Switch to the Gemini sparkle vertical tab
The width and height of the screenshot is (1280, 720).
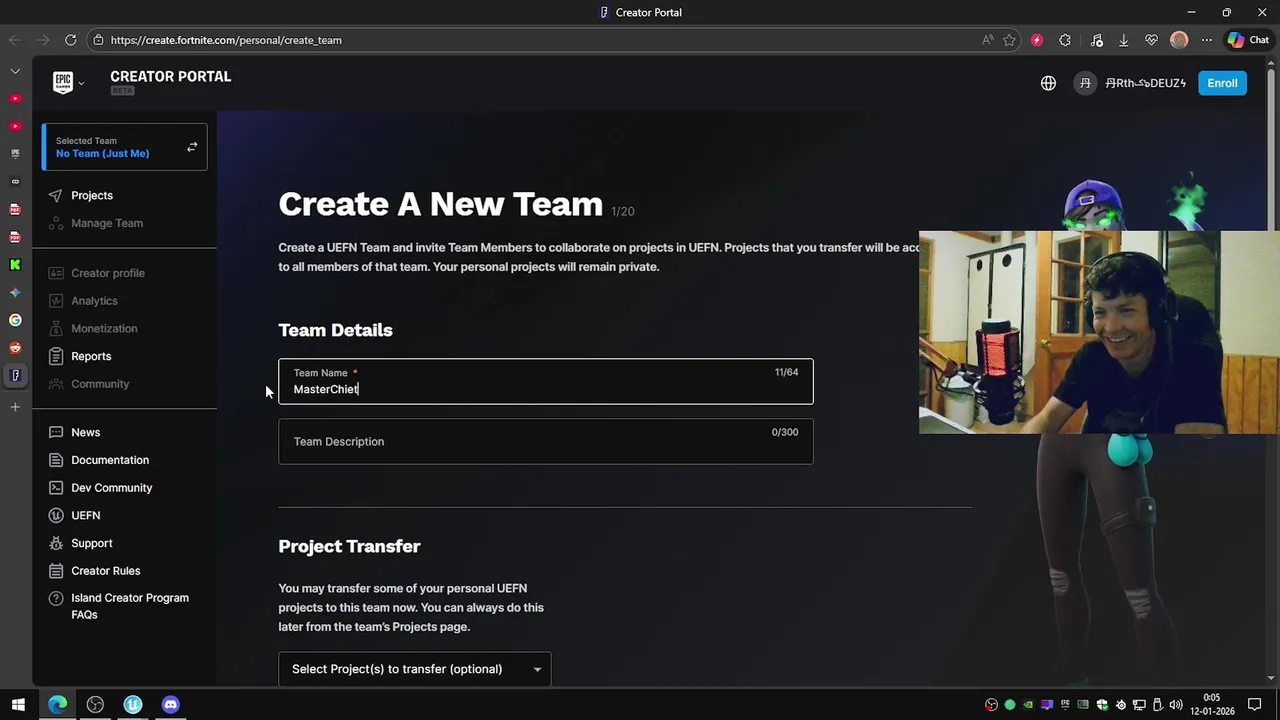point(15,293)
